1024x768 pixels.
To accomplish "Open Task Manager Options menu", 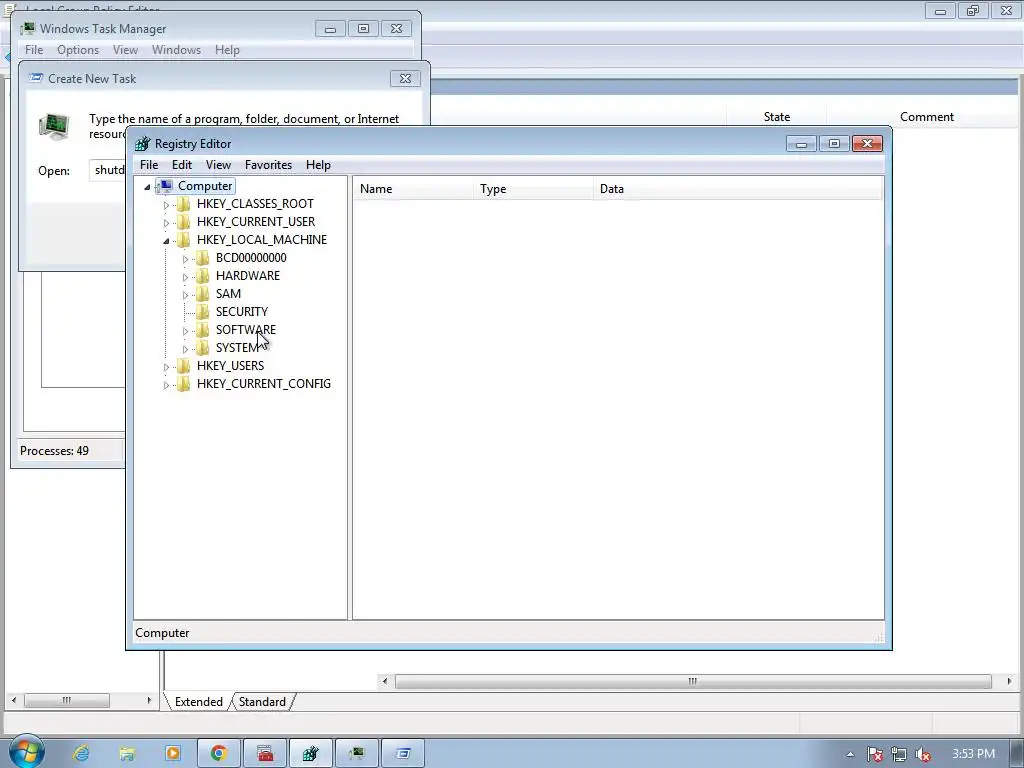I will point(78,50).
